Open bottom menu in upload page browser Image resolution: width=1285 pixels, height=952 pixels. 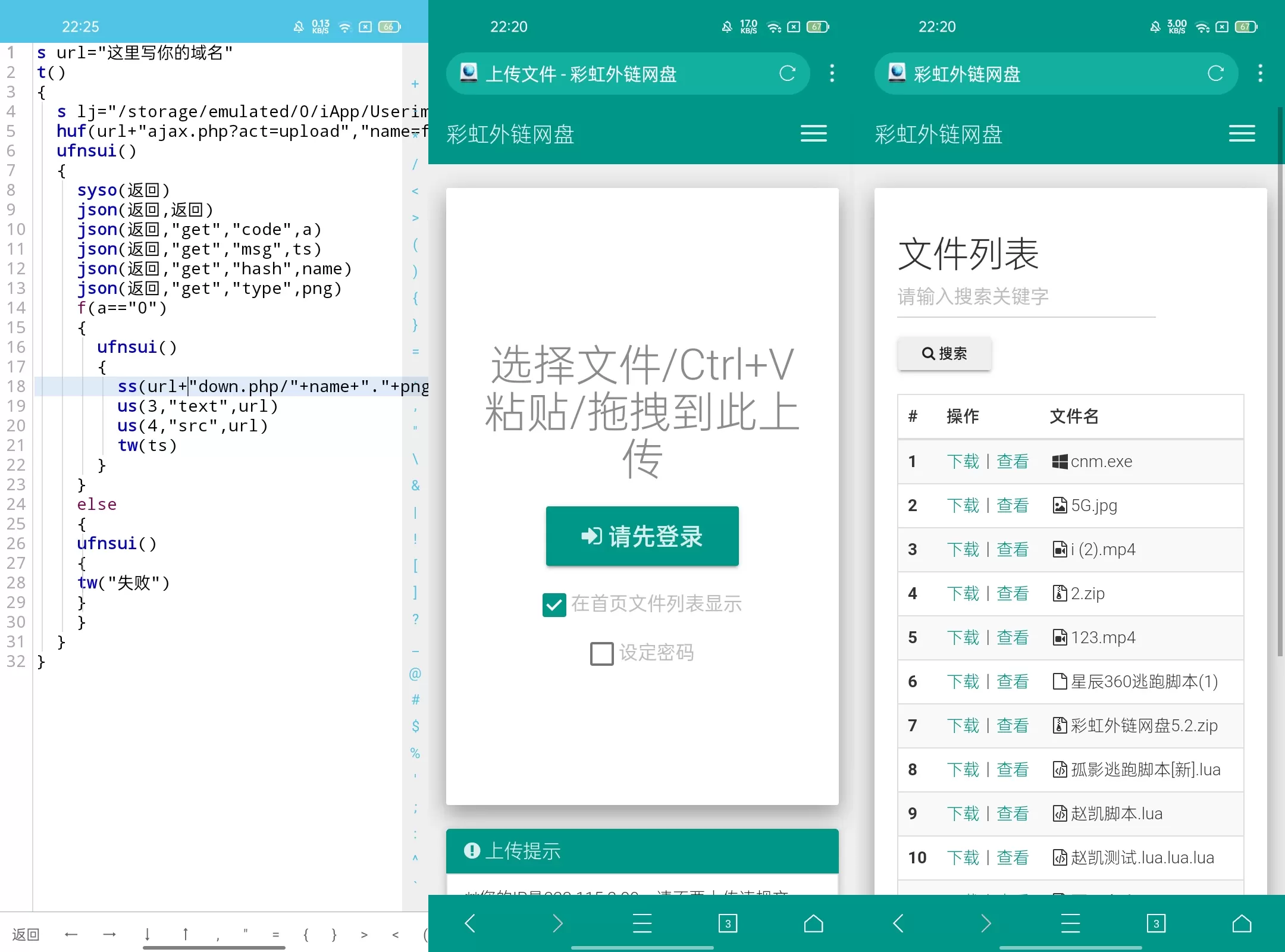(642, 923)
